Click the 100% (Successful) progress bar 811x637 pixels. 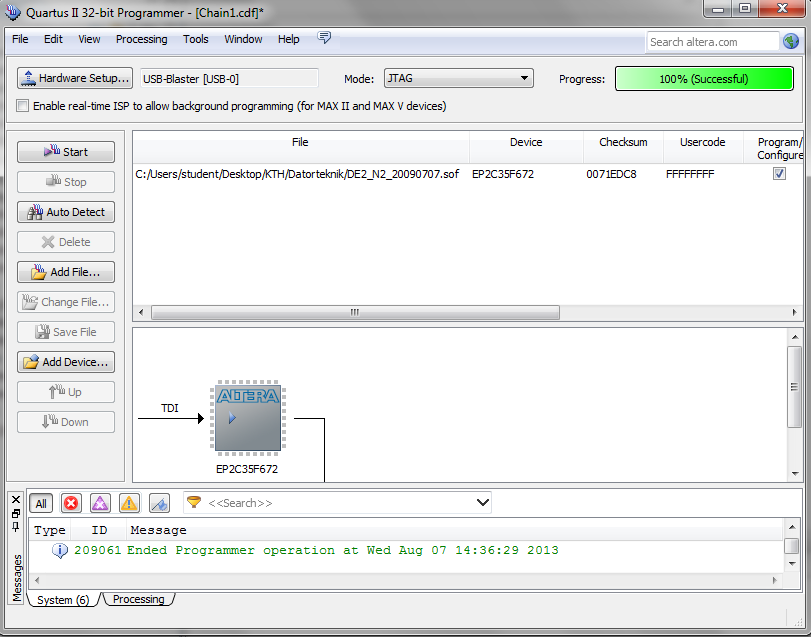[704, 79]
